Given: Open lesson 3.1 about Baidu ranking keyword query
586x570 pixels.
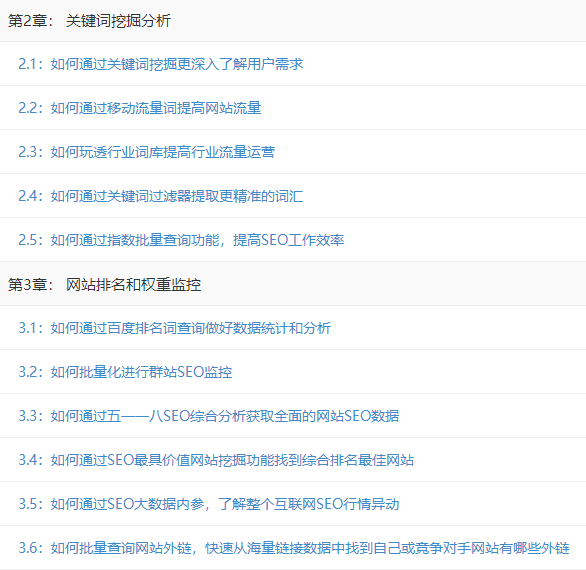Looking at the screenshot, I should point(175,328).
